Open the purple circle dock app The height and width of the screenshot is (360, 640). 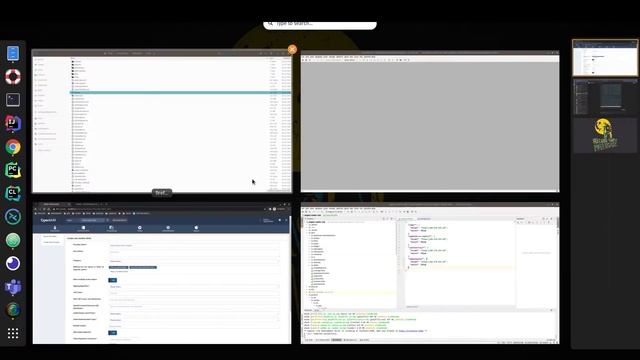(13, 264)
